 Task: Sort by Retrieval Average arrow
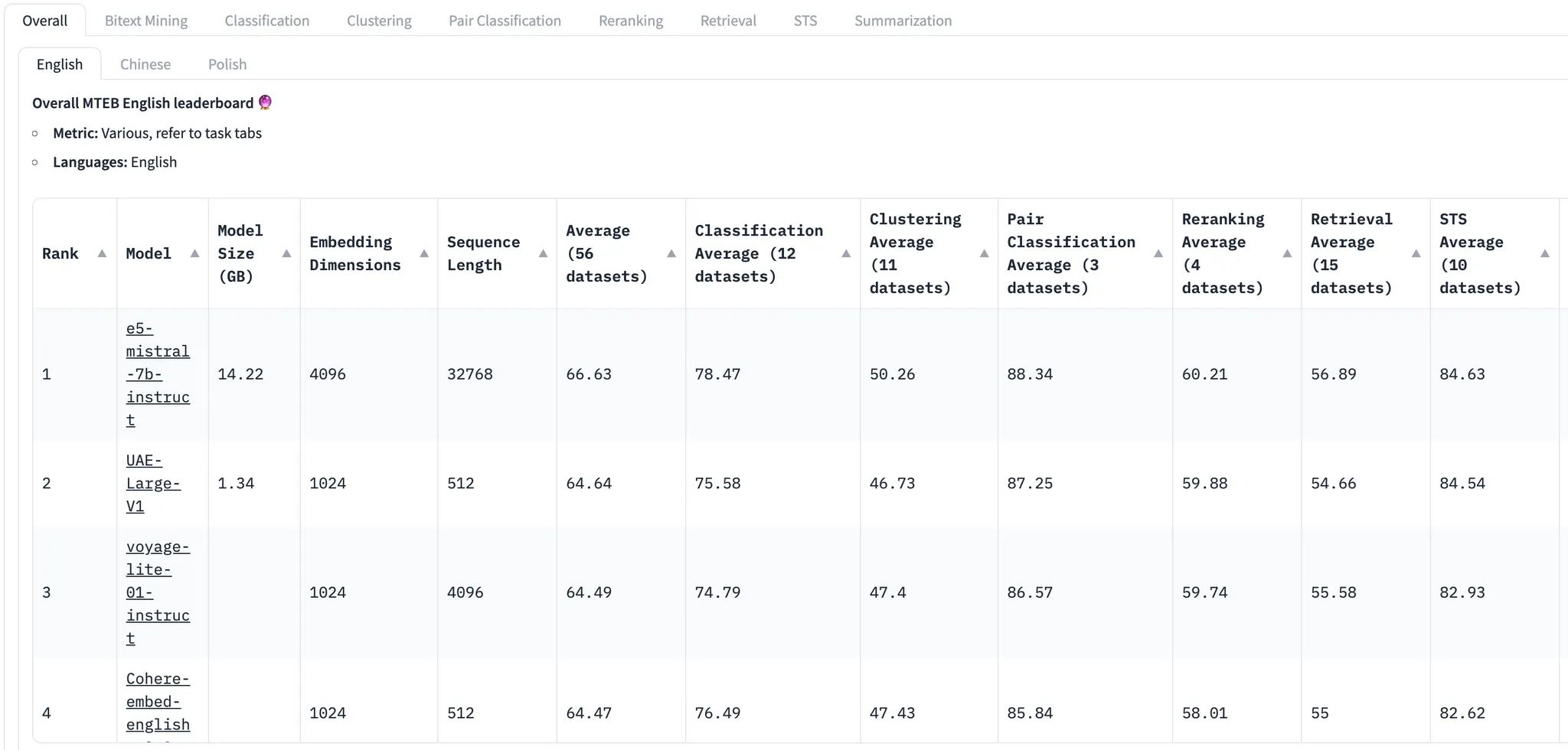pyautogui.click(x=1416, y=253)
